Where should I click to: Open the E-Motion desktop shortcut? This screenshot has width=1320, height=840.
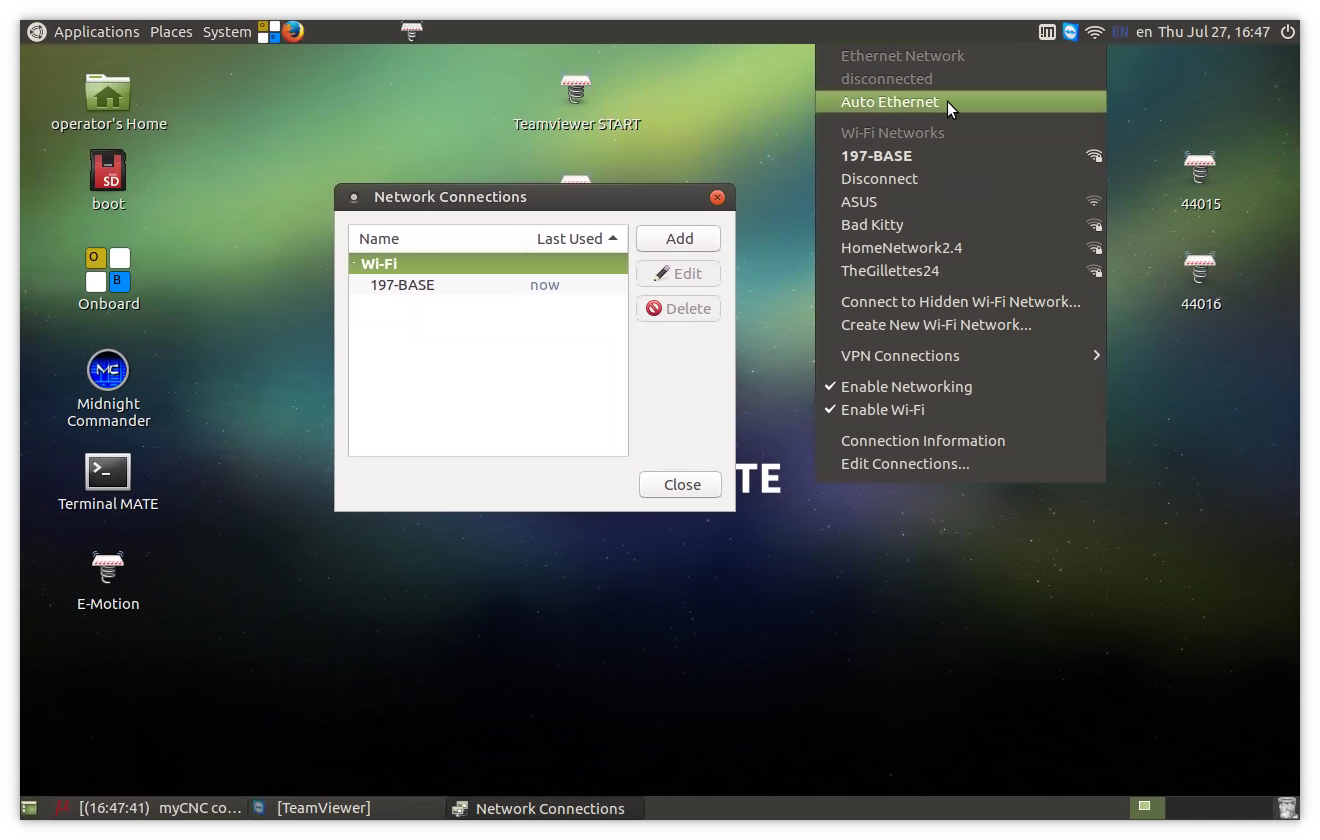(108, 568)
